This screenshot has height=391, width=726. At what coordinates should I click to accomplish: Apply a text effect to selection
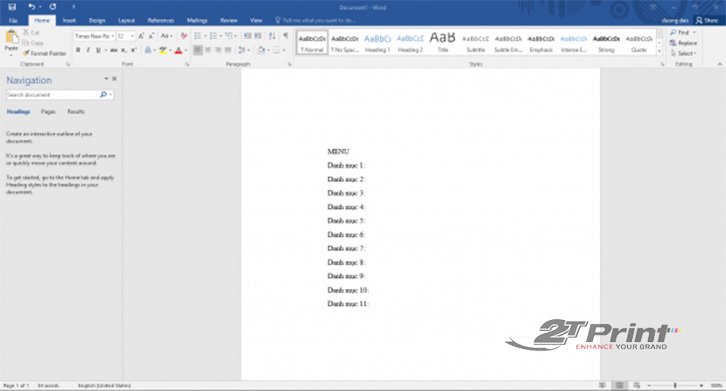coord(148,50)
